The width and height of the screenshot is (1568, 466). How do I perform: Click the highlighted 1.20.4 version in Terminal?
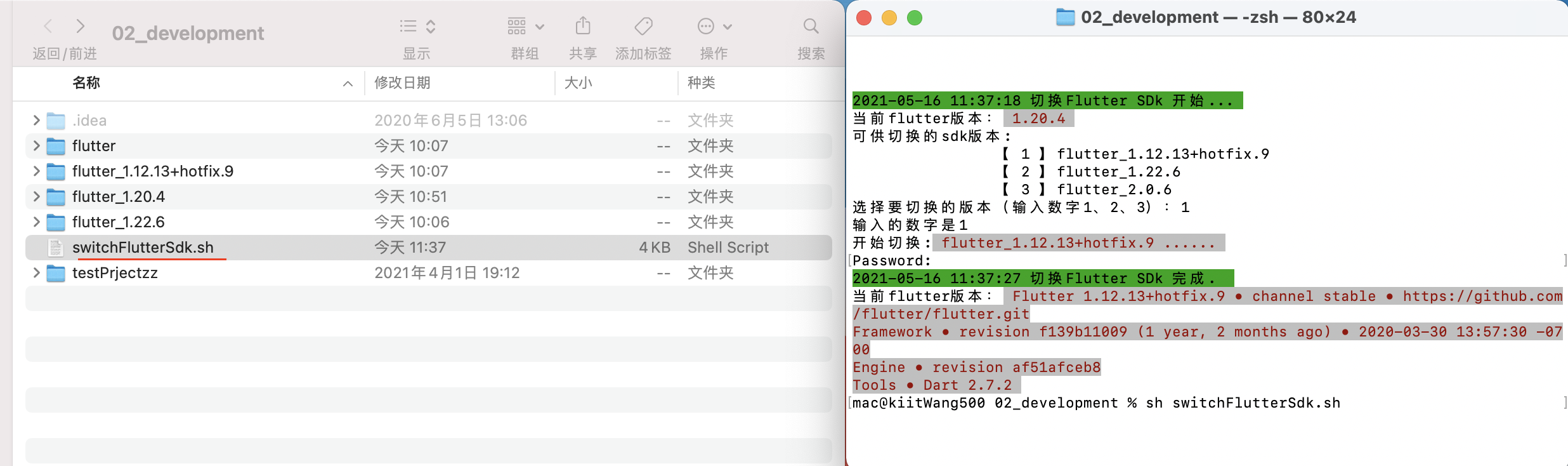tap(1038, 118)
